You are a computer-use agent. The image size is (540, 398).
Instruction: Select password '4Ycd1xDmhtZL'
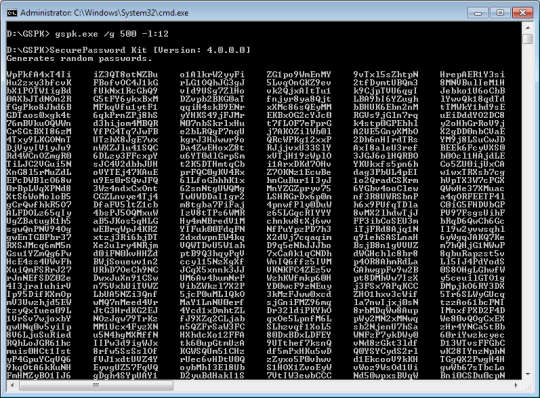click(x=212, y=310)
